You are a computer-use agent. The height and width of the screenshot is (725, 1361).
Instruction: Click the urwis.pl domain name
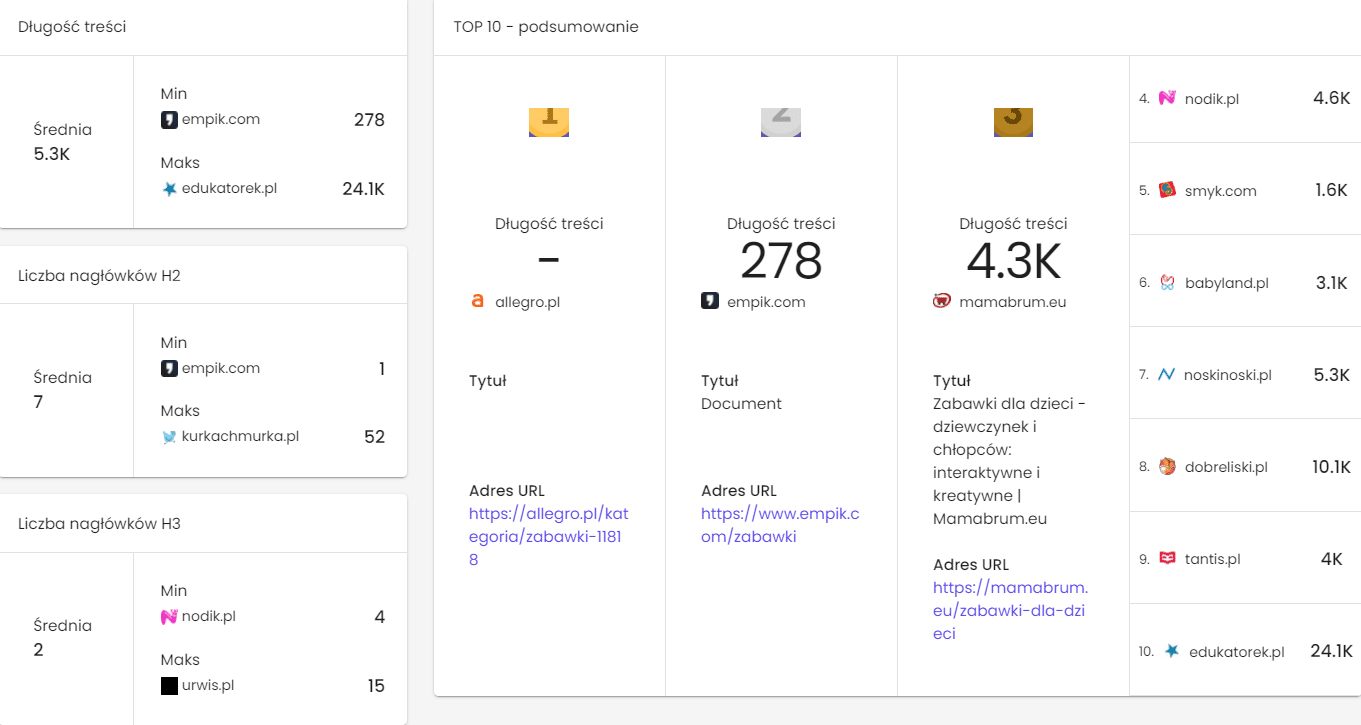208,685
